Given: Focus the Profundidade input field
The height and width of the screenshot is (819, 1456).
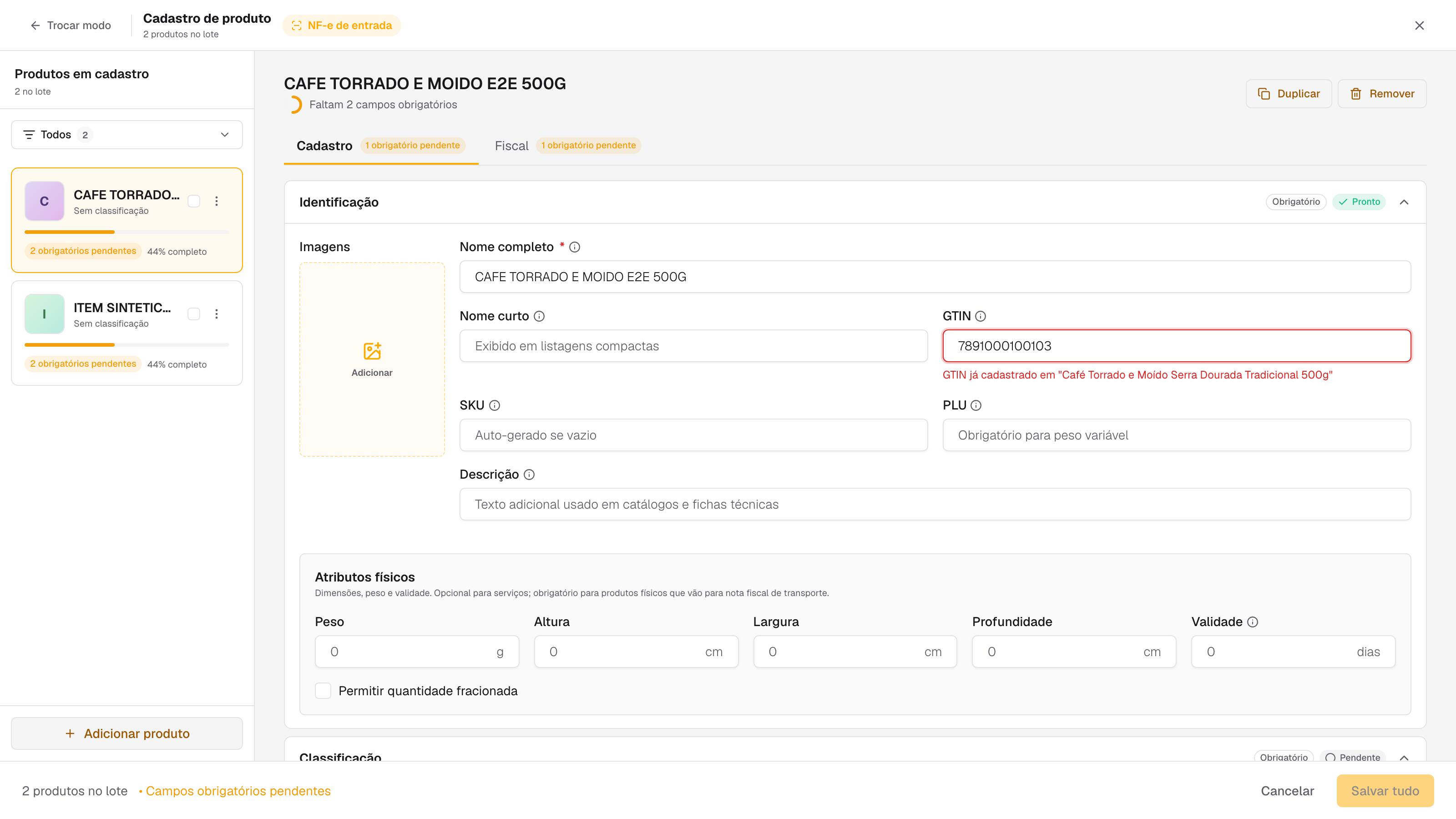Looking at the screenshot, I should point(1074,652).
